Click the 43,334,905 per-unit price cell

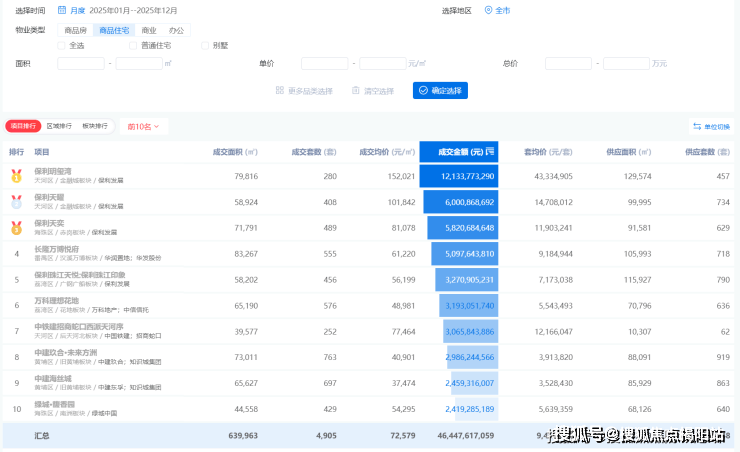pyautogui.click(x=553, y=176)
